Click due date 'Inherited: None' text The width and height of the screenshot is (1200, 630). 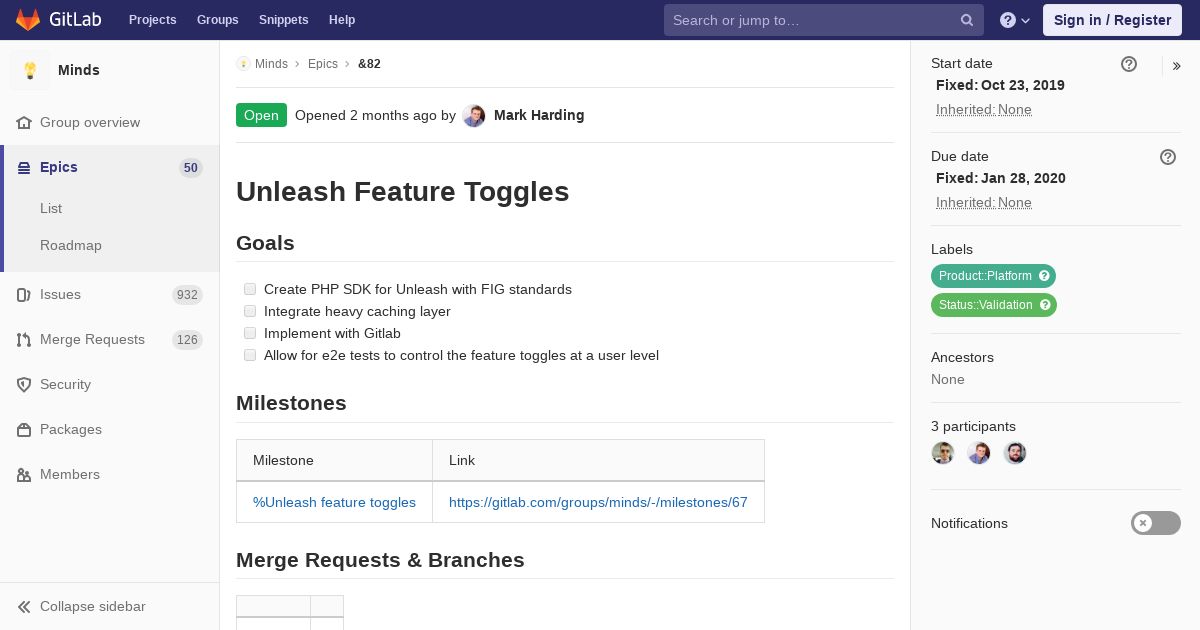[984, 202]
